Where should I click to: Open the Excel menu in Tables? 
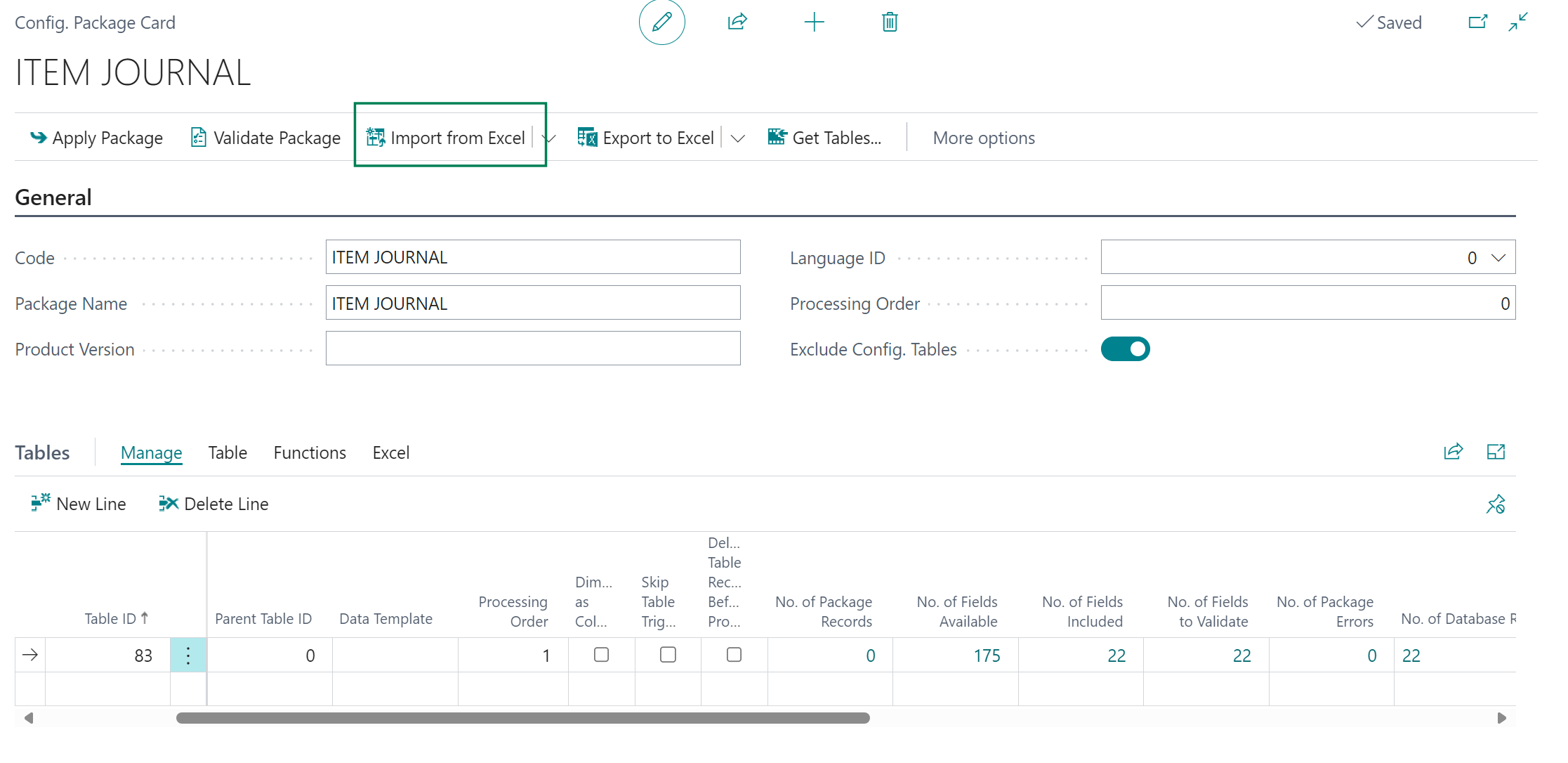coord(391,453)
